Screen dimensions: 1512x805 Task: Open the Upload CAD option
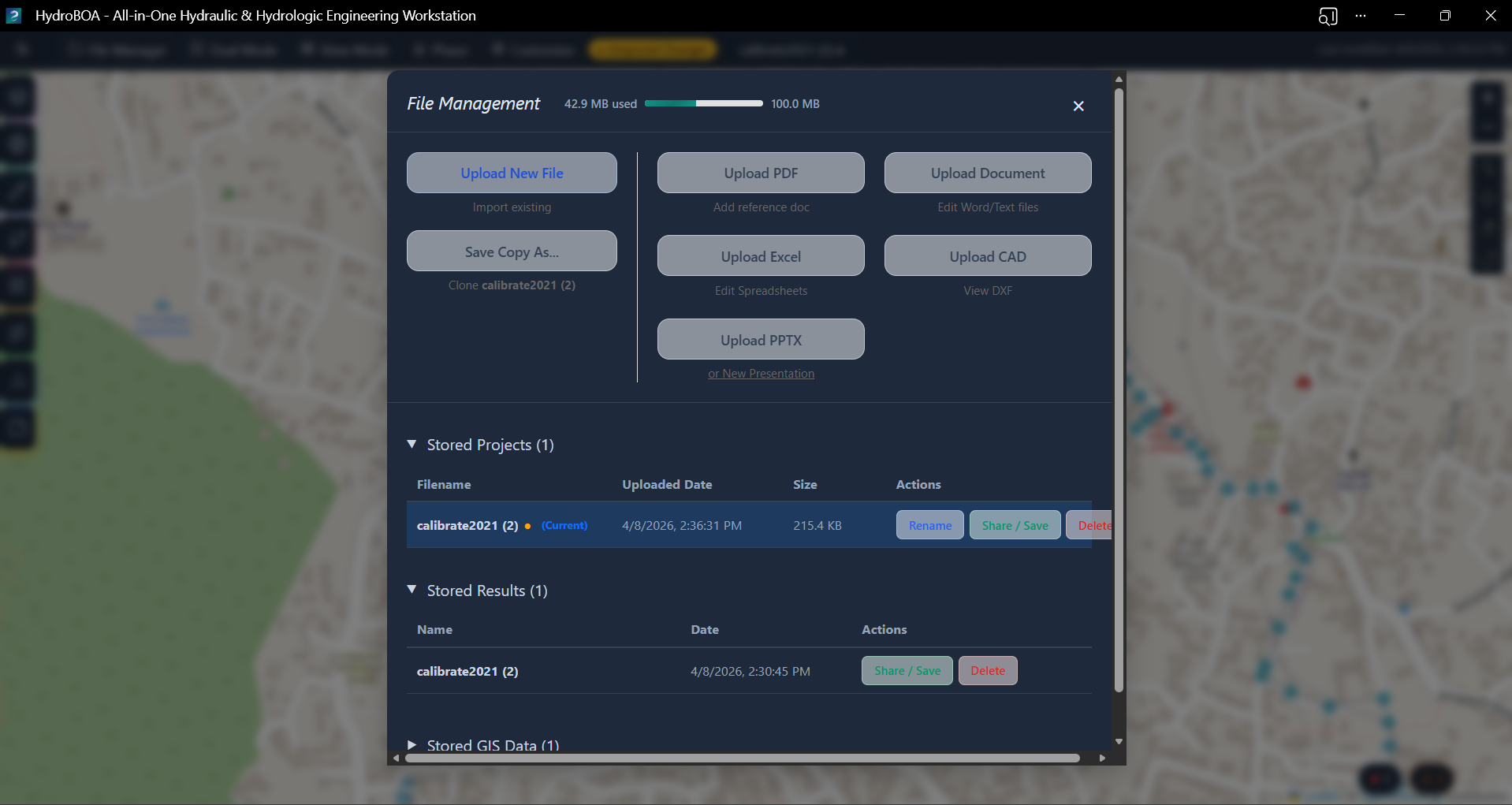pyautogui.click(x=987, y=256)
